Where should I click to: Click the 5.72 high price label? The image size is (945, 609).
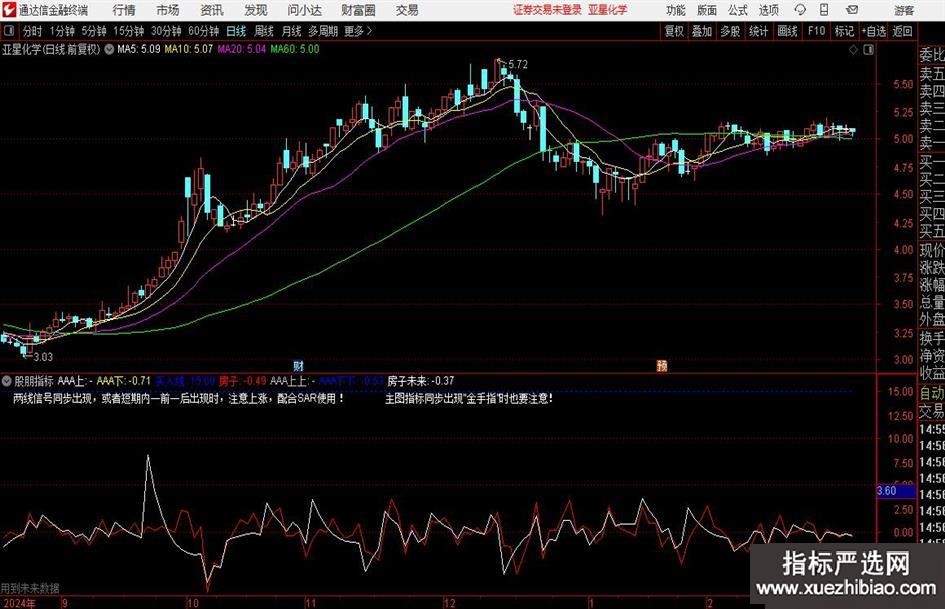click(x=518, y=65)
